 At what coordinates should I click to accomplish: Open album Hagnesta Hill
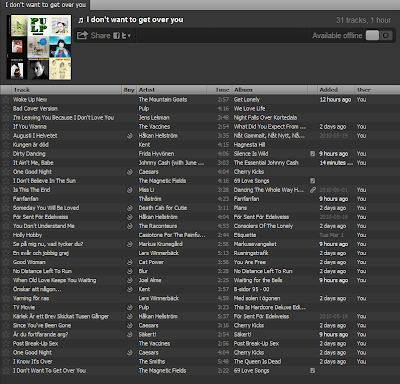(250, 145)
